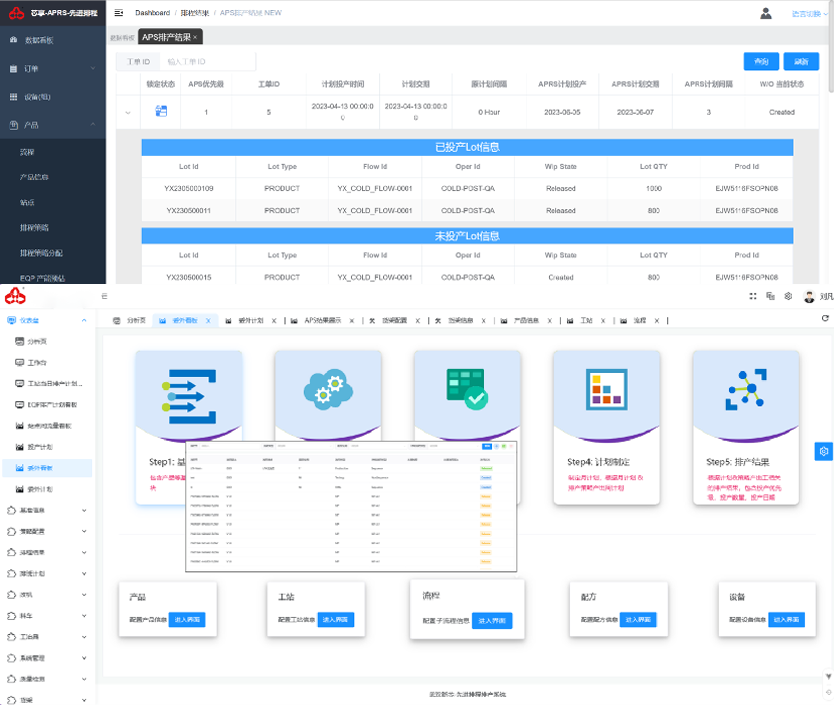Click 进入界面 button on 配方 card

click(x=638, y=619)
